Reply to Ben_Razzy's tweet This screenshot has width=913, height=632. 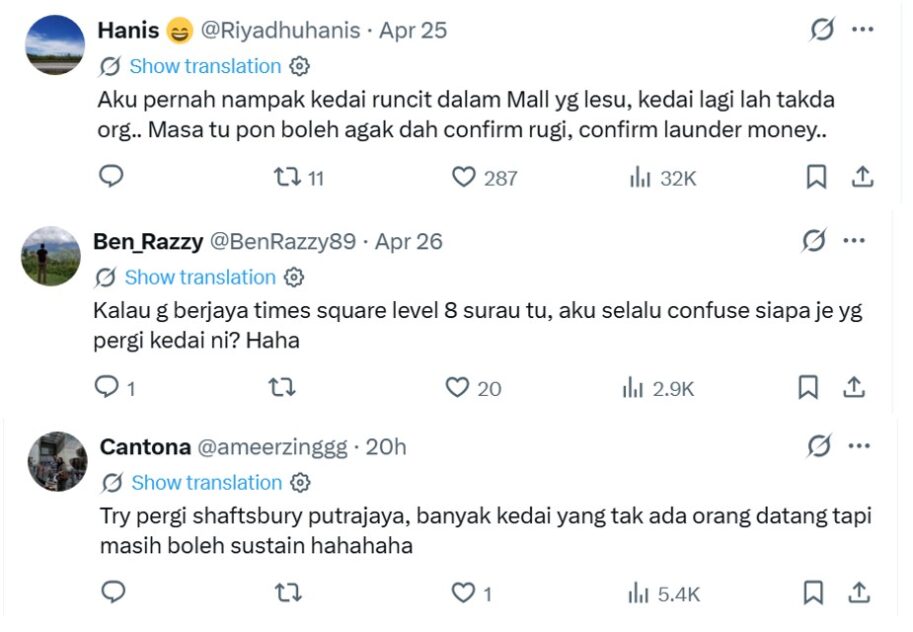[107, 387]
